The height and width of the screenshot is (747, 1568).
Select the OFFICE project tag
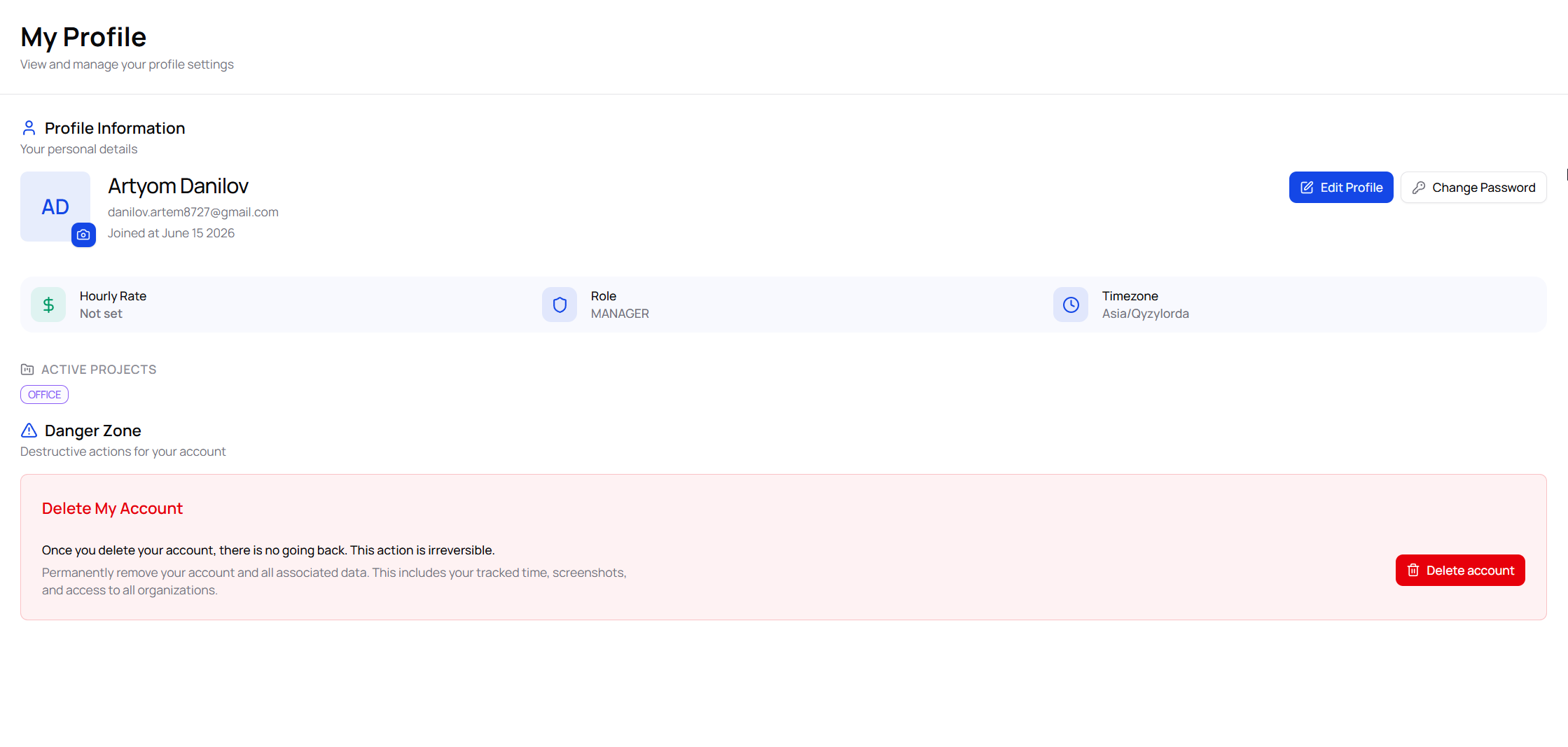click(44, 394)
